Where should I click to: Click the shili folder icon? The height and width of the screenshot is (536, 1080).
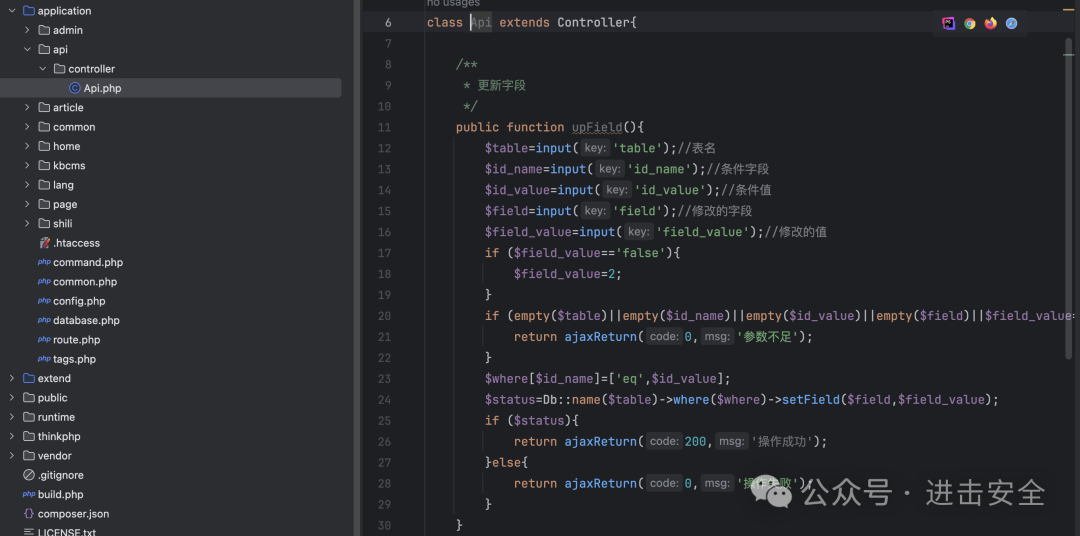coord(44,223)
